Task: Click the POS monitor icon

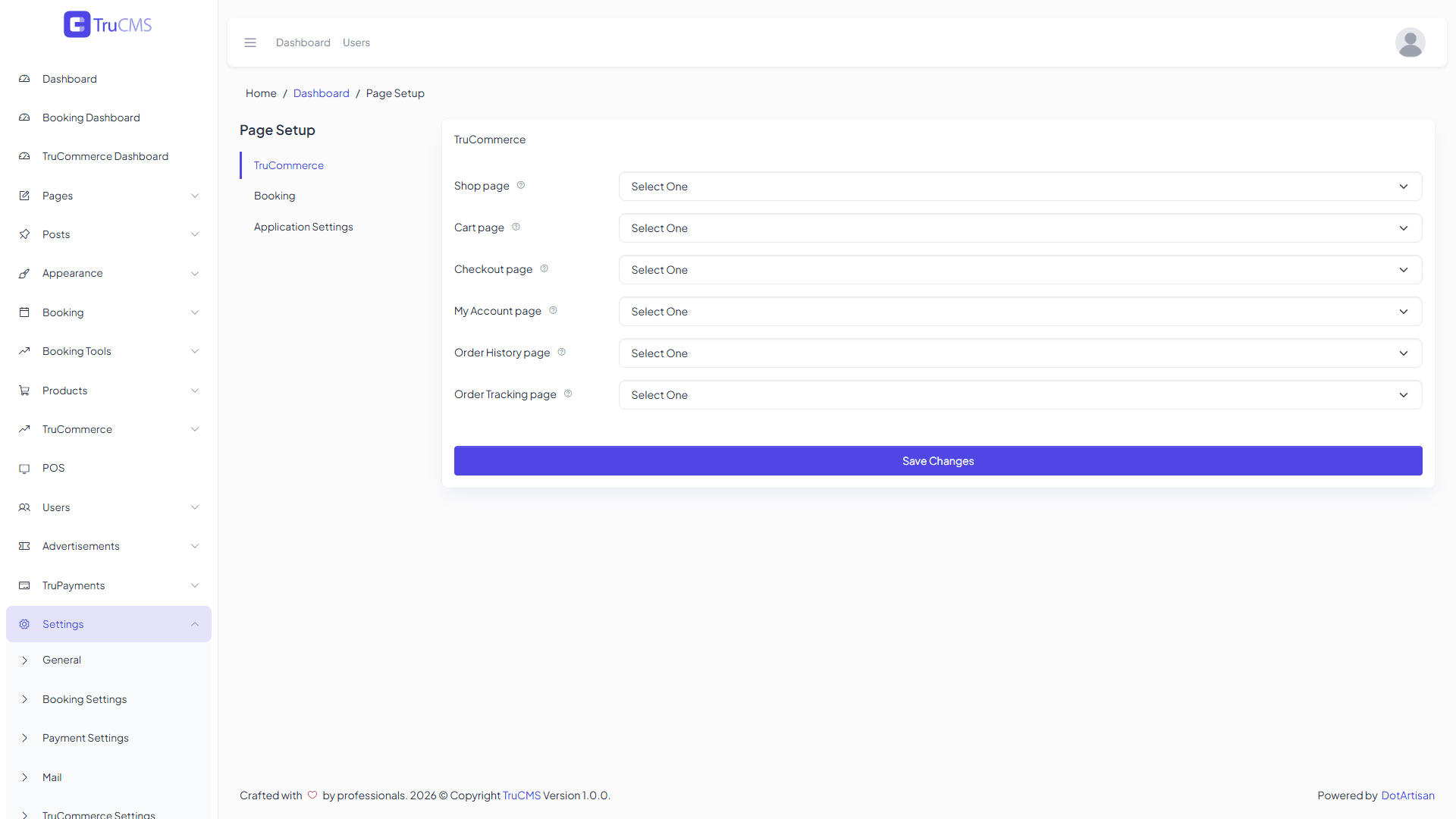Action: coord(24,469)
